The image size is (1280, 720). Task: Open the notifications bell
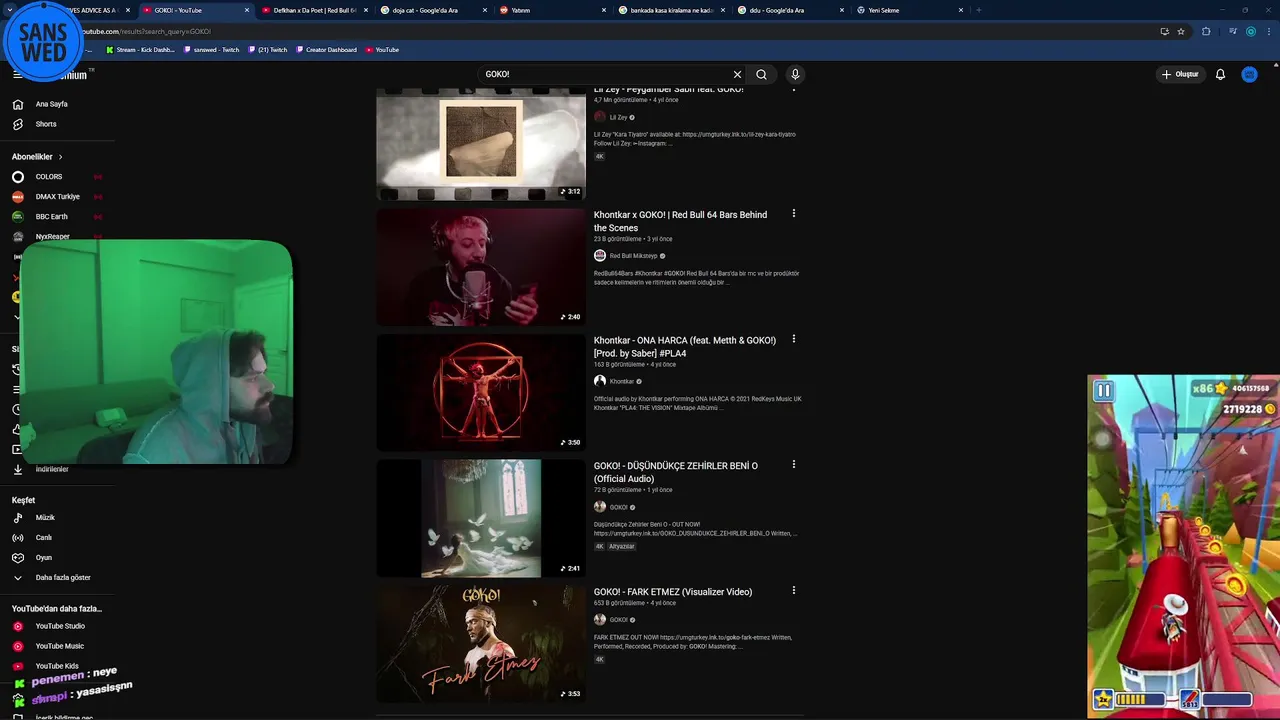(1220, 74)
